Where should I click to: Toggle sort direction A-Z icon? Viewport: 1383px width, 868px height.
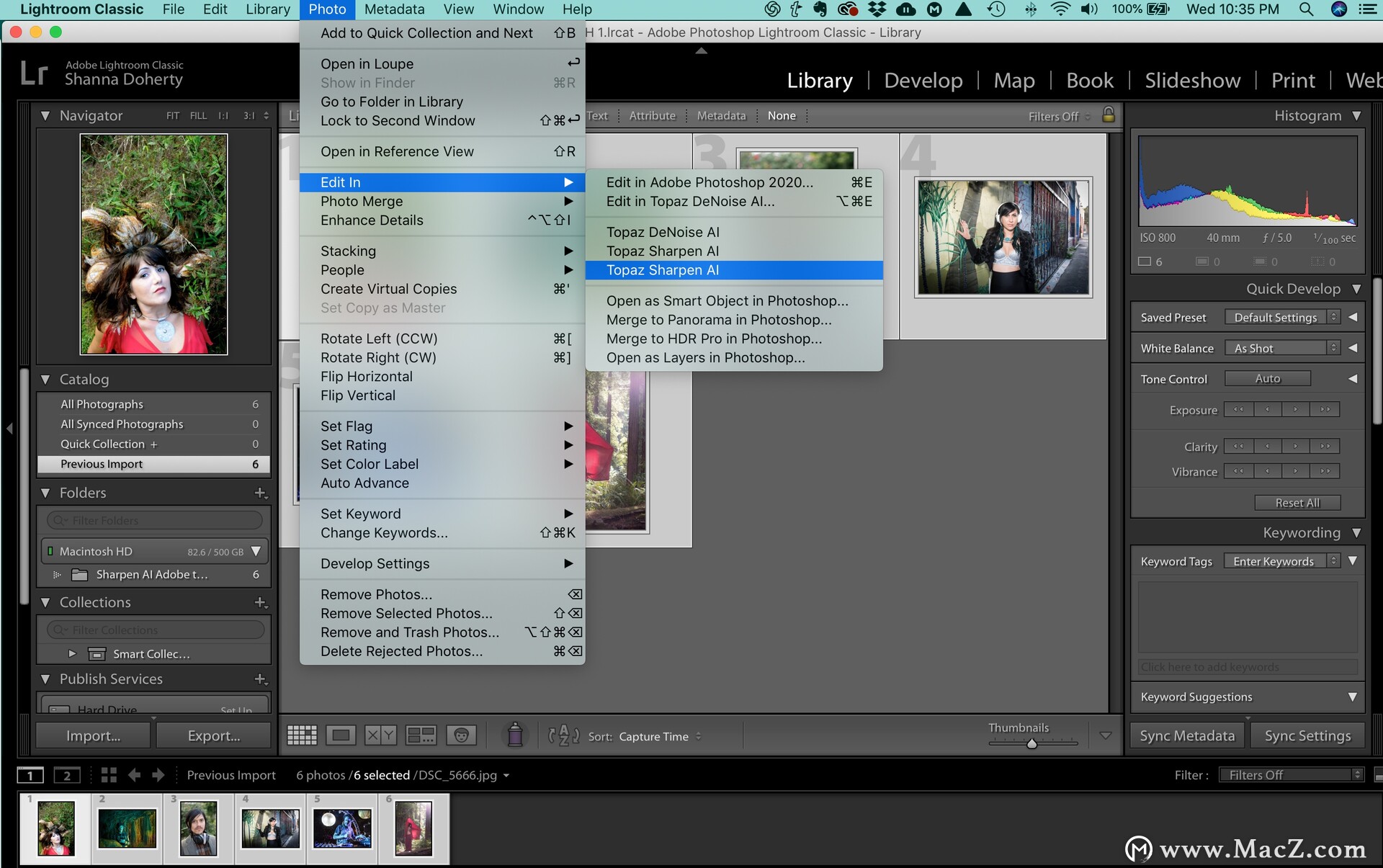coord(563,735)
